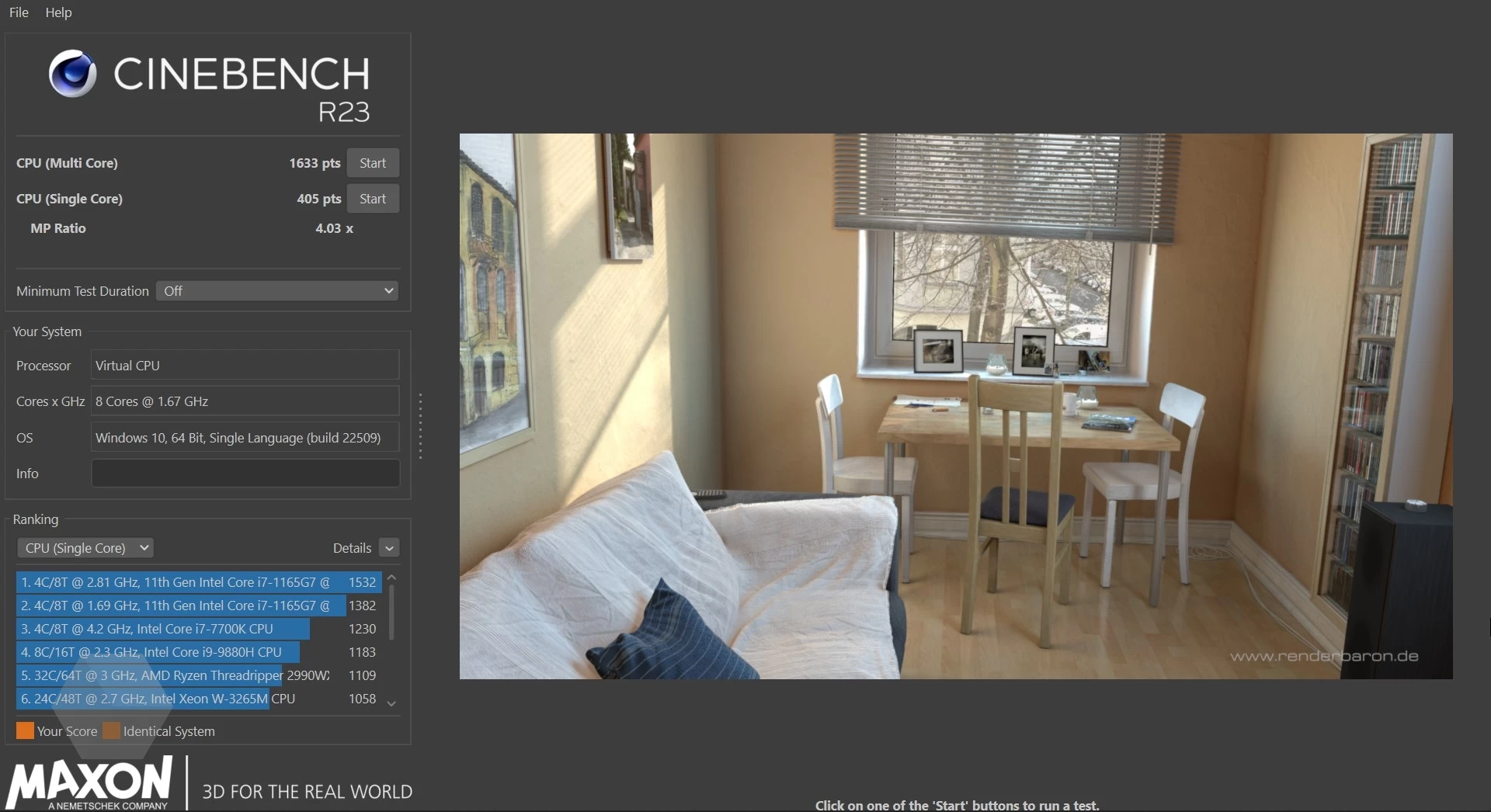Open the File menu
The width and height of the screenshot is (1491, 812).
(19, 12)
